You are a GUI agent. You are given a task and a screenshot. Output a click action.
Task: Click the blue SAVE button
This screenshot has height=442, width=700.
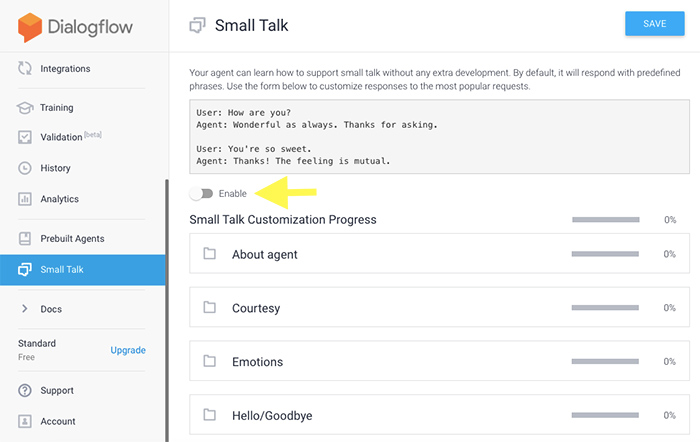[x=654, y=24]
